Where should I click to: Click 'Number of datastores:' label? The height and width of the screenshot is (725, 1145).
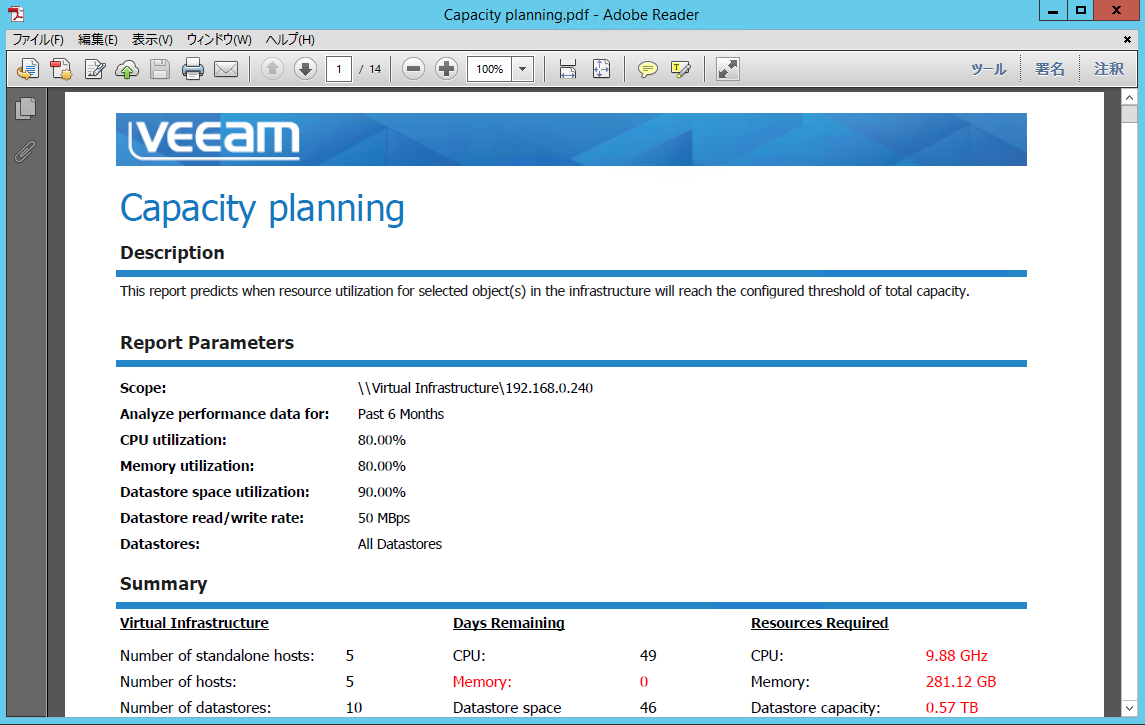click(x=195, y=707)
